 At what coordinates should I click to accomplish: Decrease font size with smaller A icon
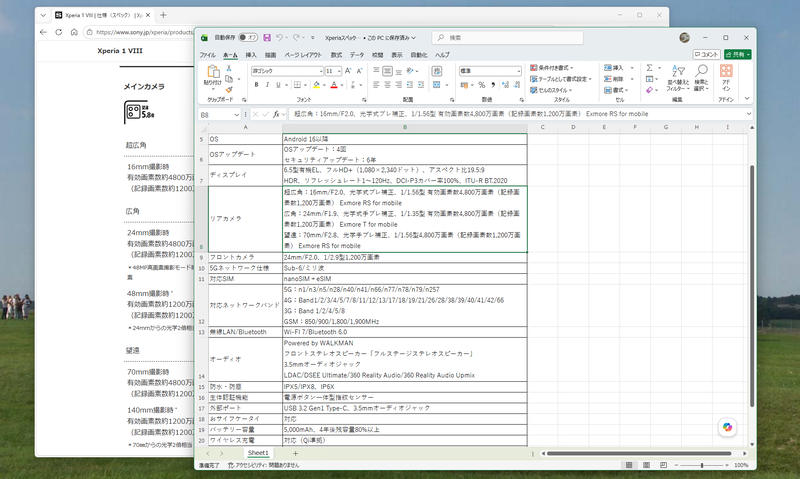pyautogui.click(x=359, y=71)
